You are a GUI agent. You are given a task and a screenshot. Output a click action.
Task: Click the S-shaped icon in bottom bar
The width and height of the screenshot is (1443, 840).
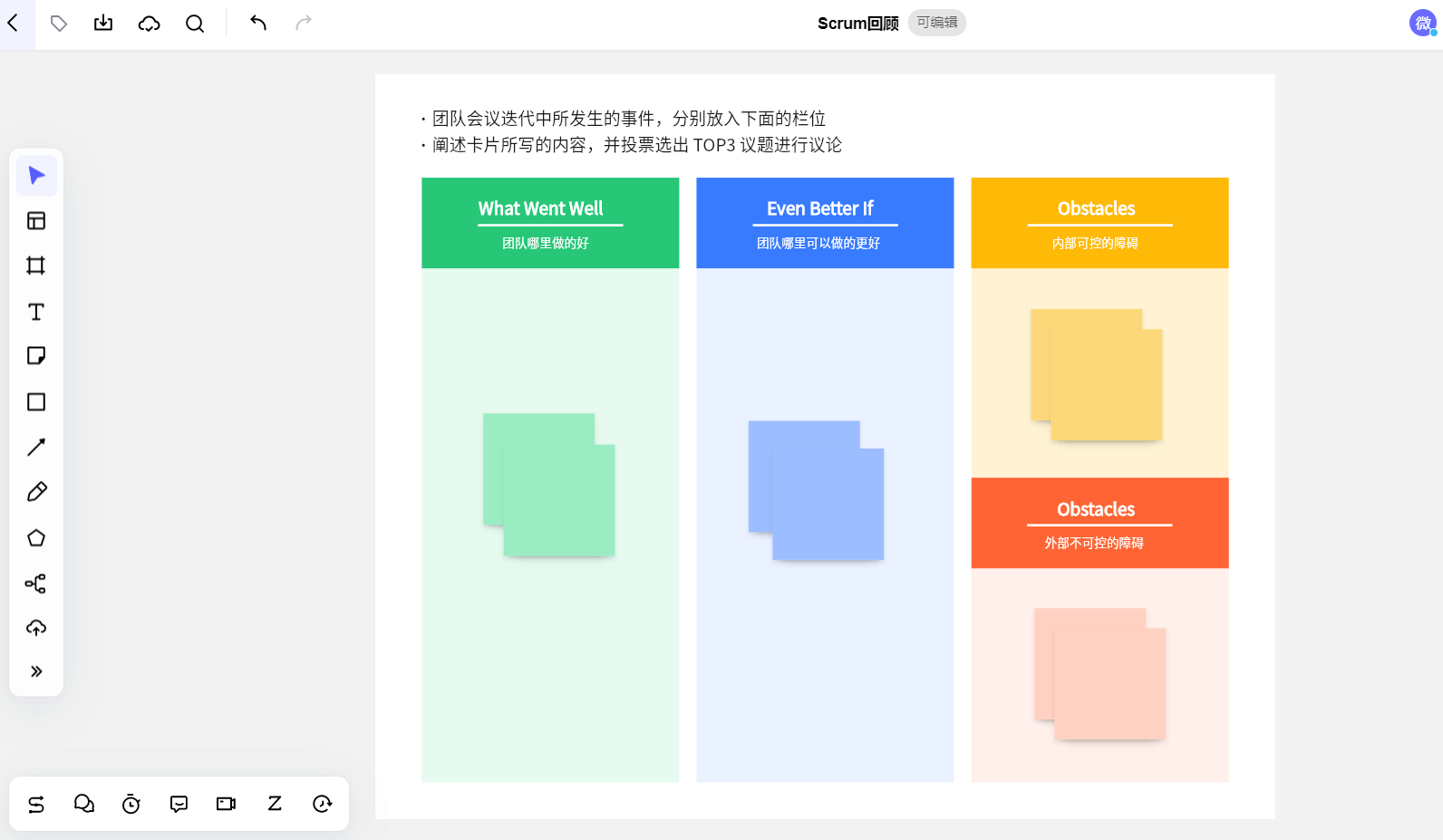point(36,804)
